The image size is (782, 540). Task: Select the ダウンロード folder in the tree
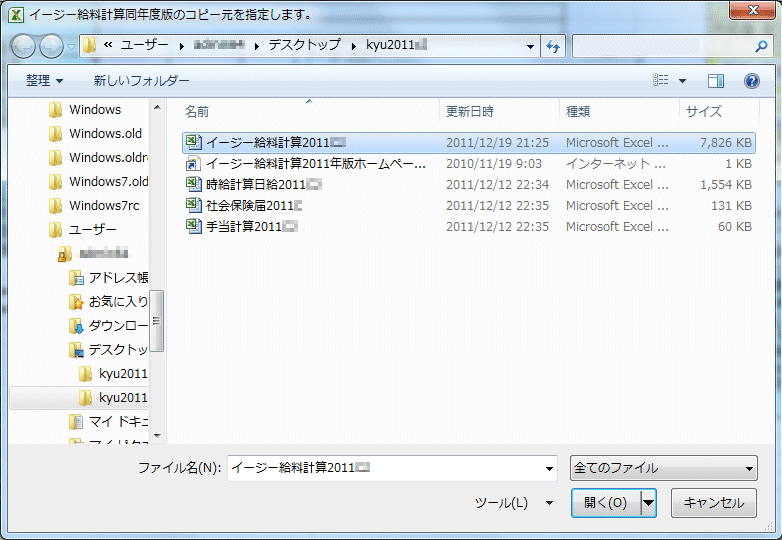coord(117,326)
